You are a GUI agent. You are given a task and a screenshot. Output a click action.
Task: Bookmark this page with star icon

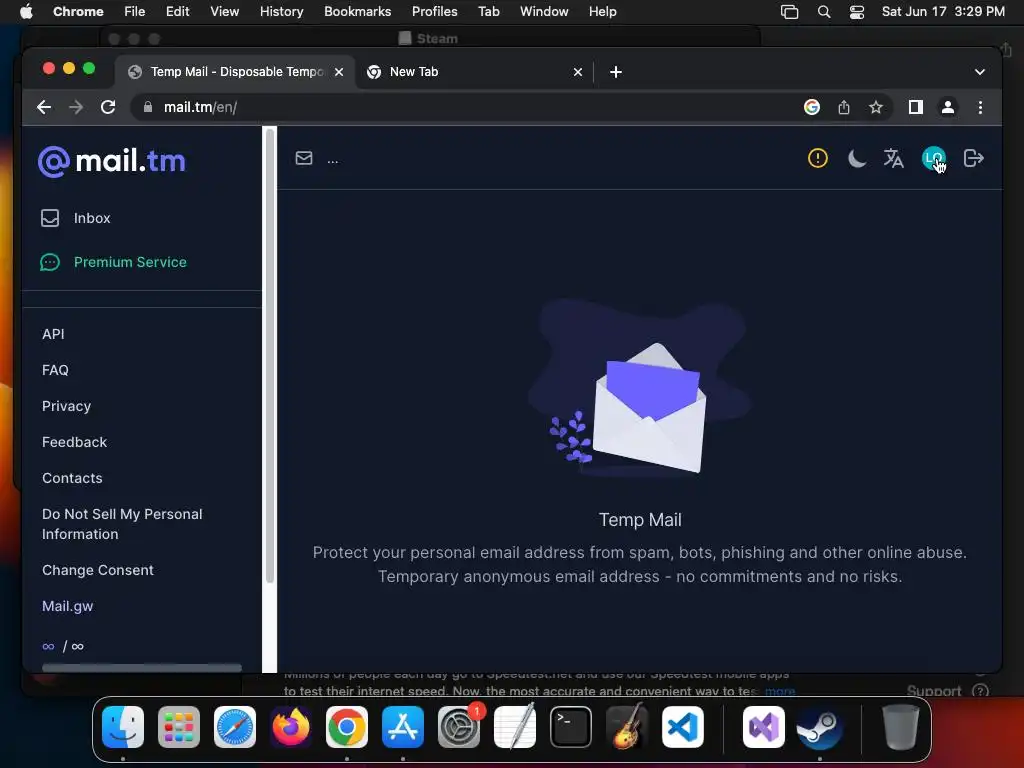point(876,107)
